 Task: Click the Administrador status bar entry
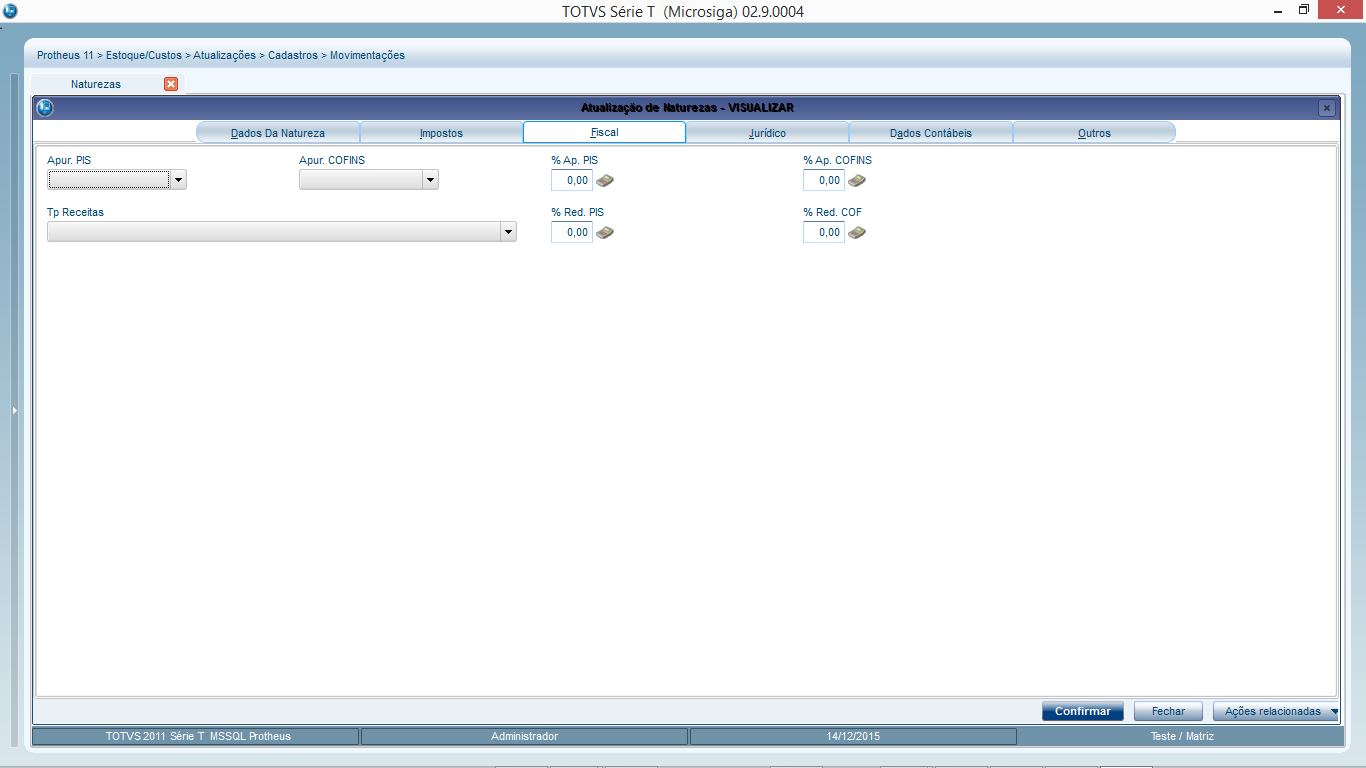(524, 736)
